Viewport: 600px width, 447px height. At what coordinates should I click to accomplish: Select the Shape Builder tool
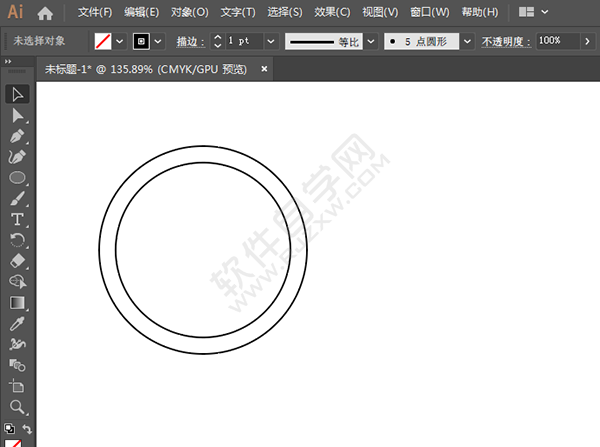tap(17, 282)
